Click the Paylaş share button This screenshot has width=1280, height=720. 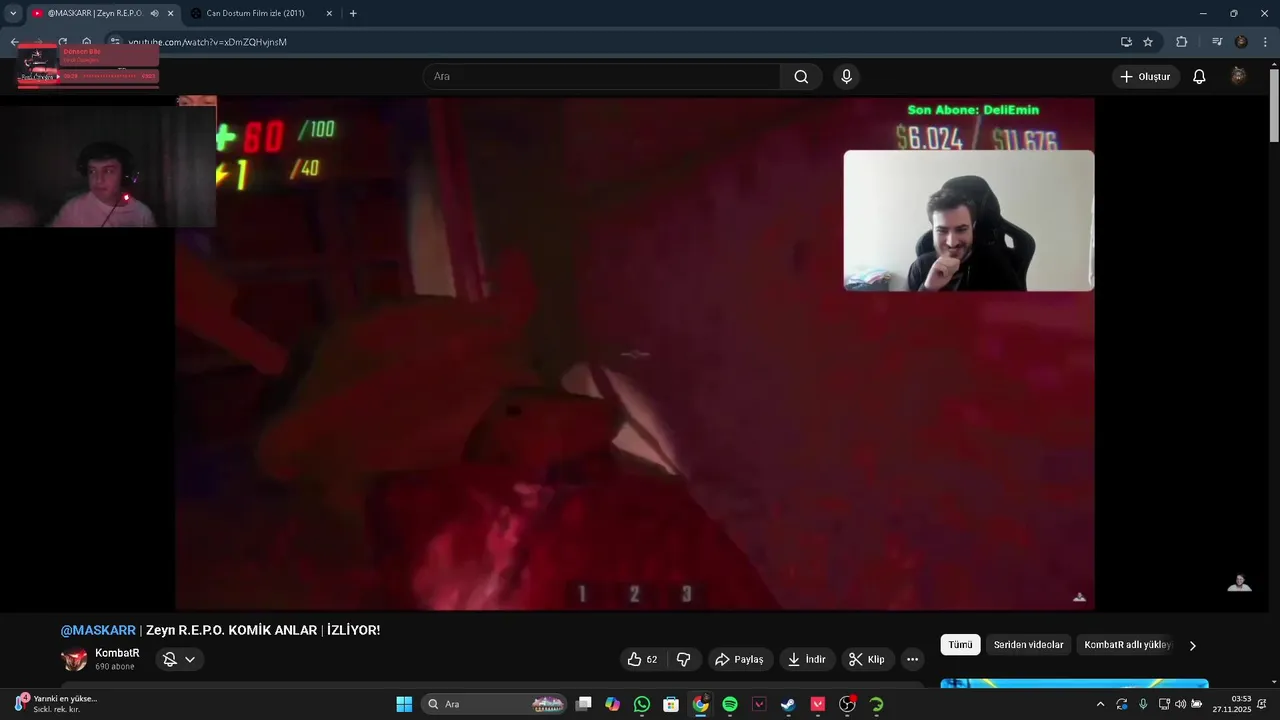tap(741, 659)
